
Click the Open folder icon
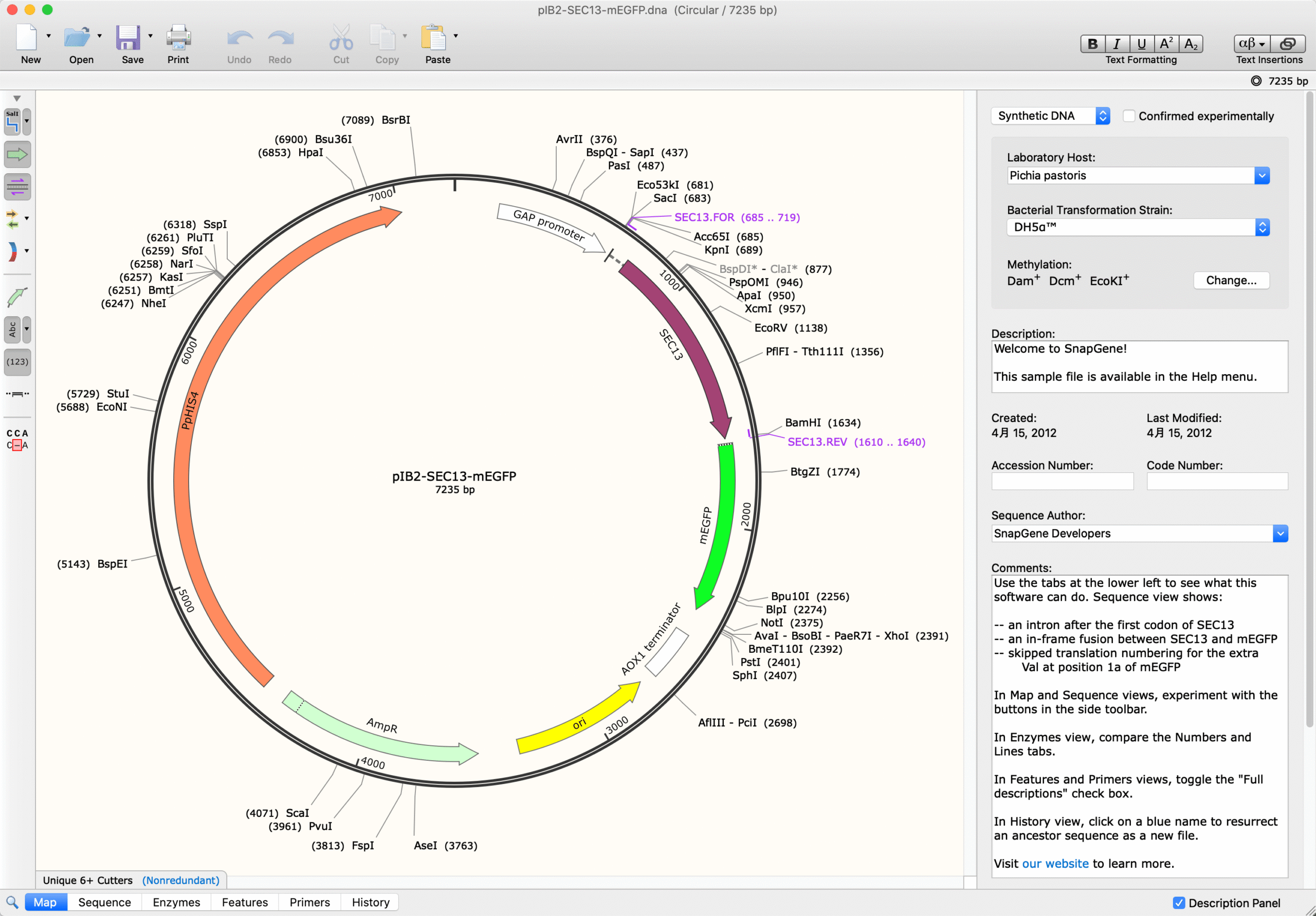coord(77,38)
